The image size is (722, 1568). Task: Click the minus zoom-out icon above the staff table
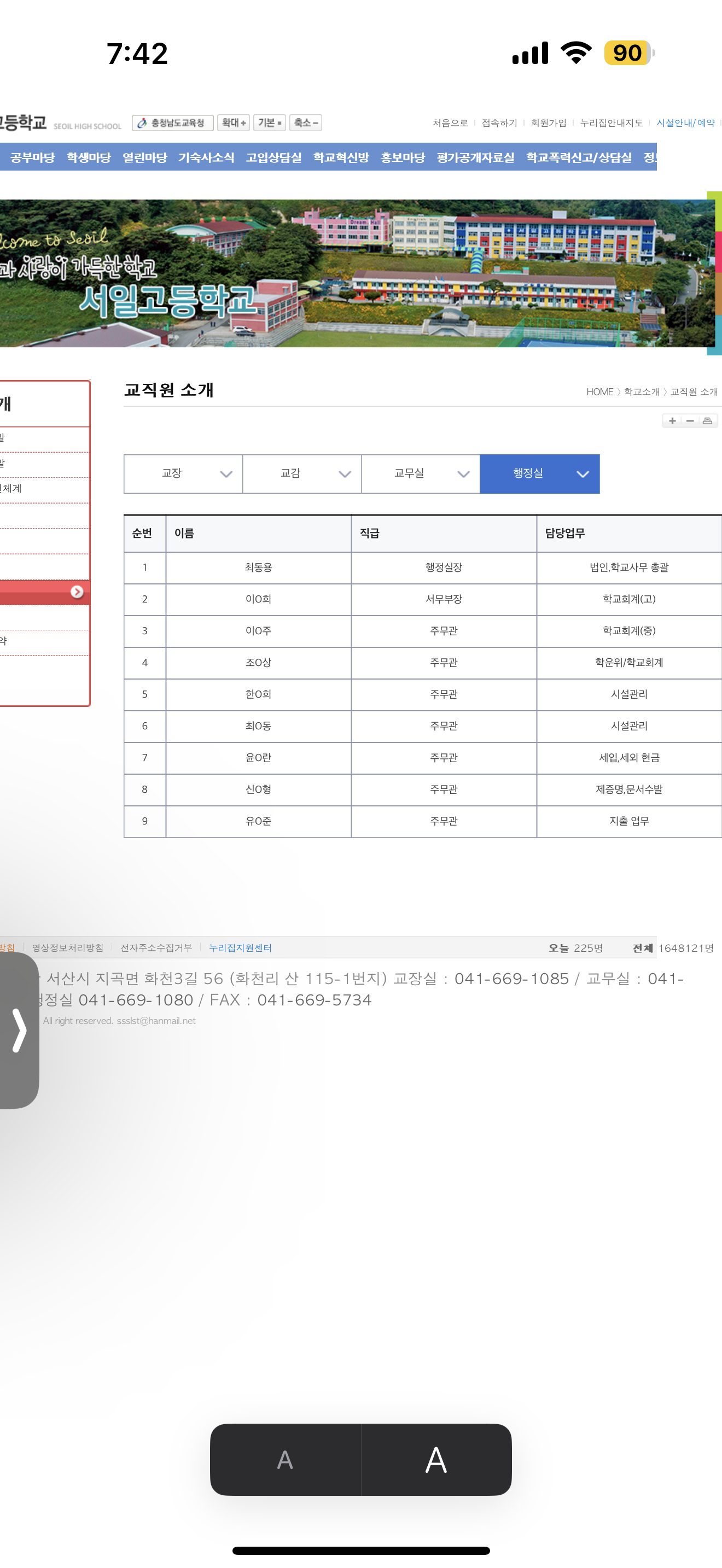[690, 420]
